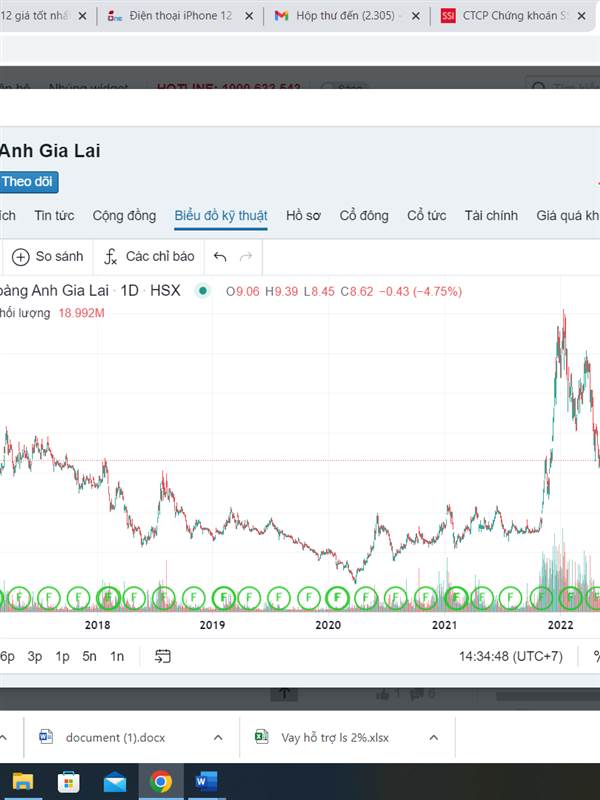Viewport: 600px width, 800px height.
Task: Open Vay hỗ trợ ls 2%.xlsx download
Action: click(335, 738)
